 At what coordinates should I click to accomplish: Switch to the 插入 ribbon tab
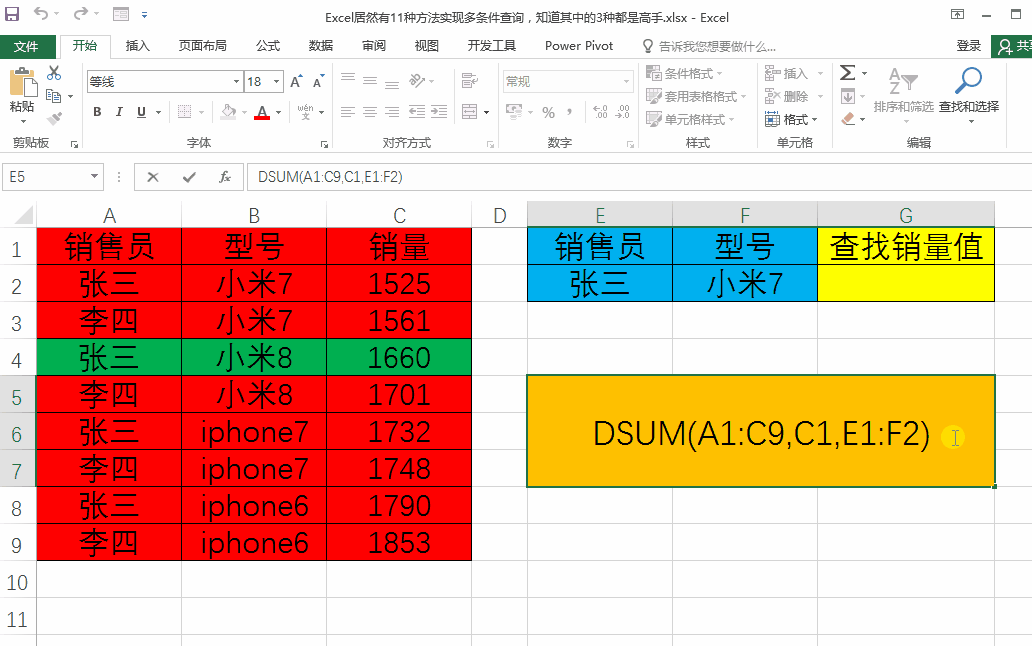pyautogui.click(x=138, y=45)
